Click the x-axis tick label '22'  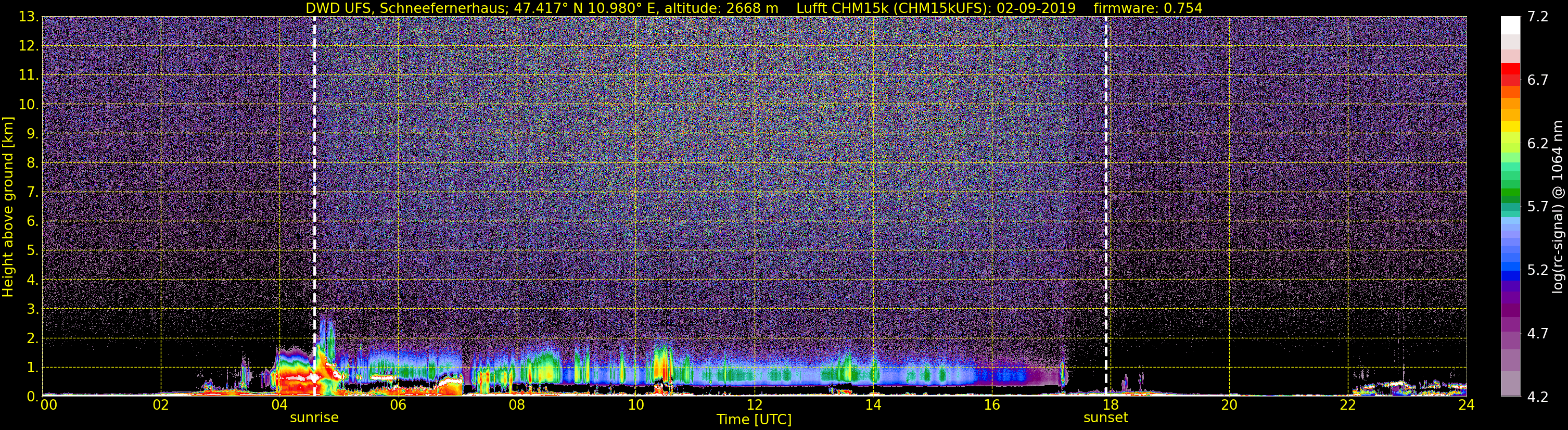tap(1348, 406)
